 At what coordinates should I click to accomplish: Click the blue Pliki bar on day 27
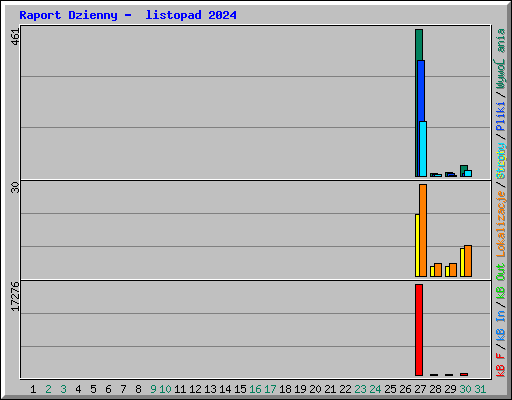click(421, 90)
